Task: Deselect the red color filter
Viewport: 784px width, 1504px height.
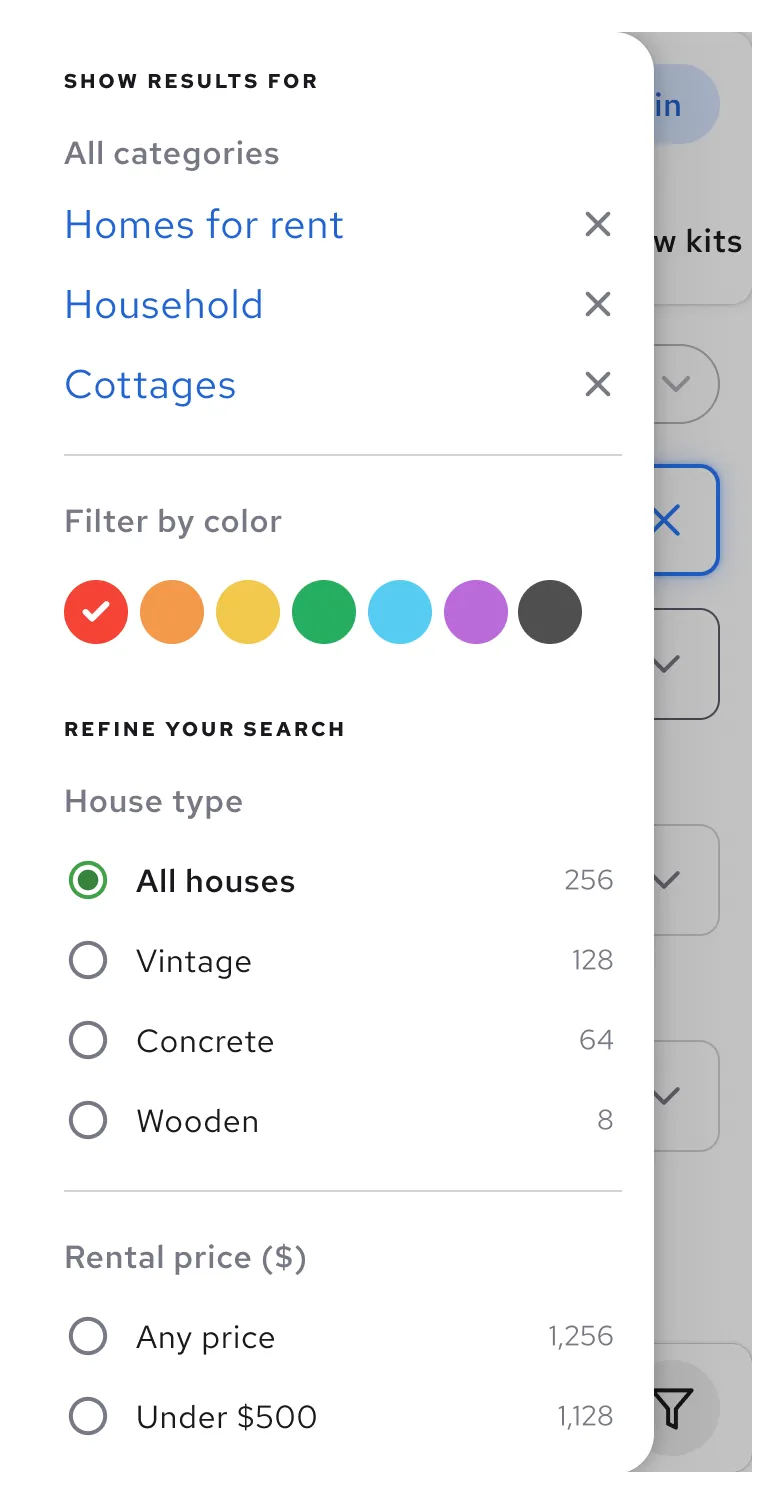Action: click(x=96, y=612)
